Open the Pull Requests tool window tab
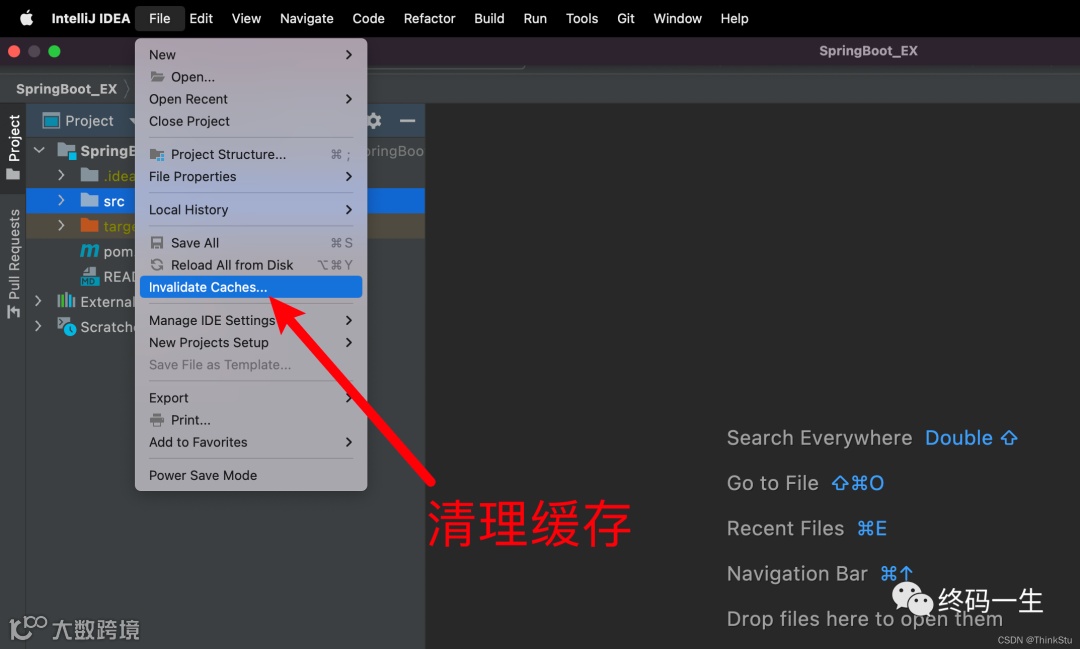 pyautogui.click(x=13, y=263)
